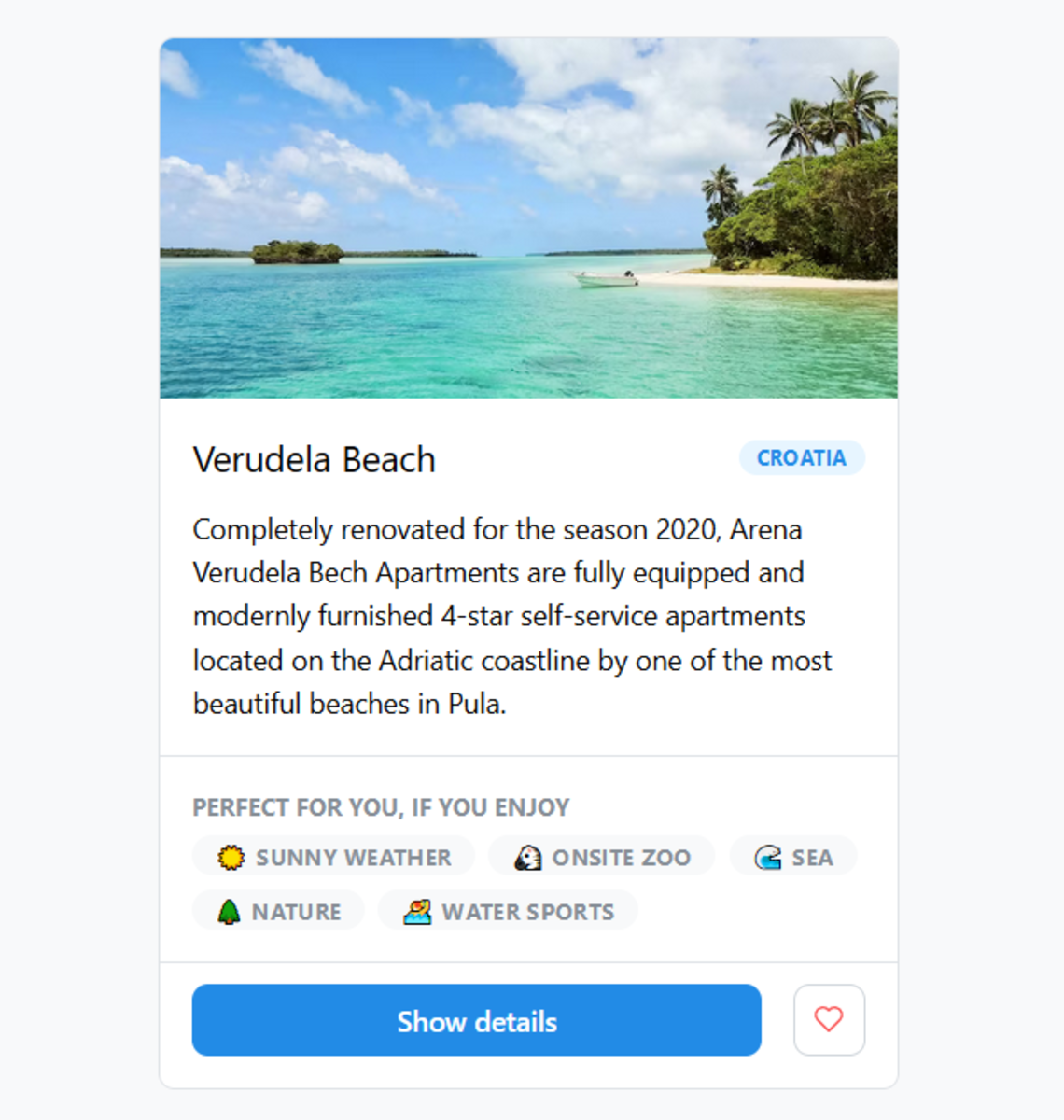This screenshot has width=1064, height=1120.
Task: Toggle the Nature preference tag
Action: tap(278, 910)
